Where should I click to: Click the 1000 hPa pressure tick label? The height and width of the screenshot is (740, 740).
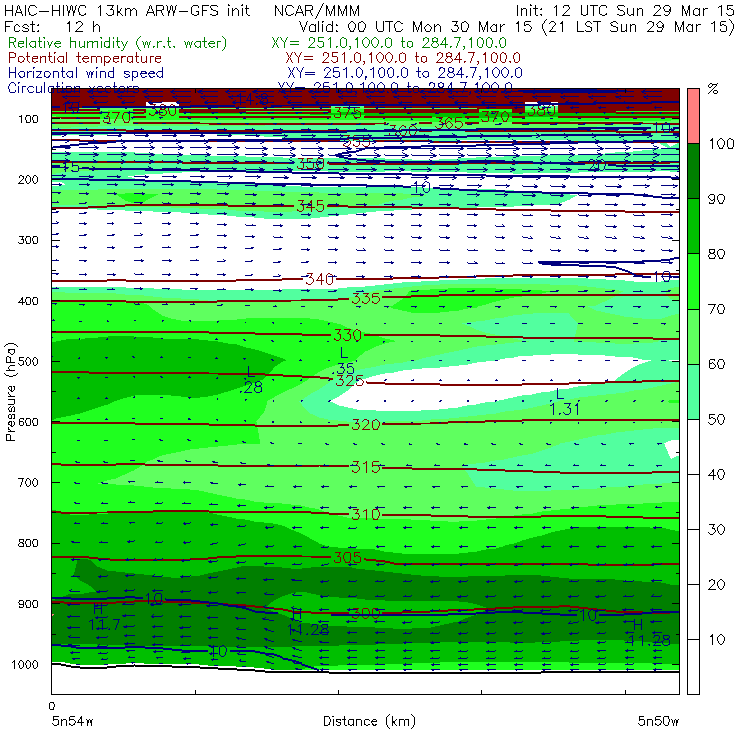[x=25, y=664]
